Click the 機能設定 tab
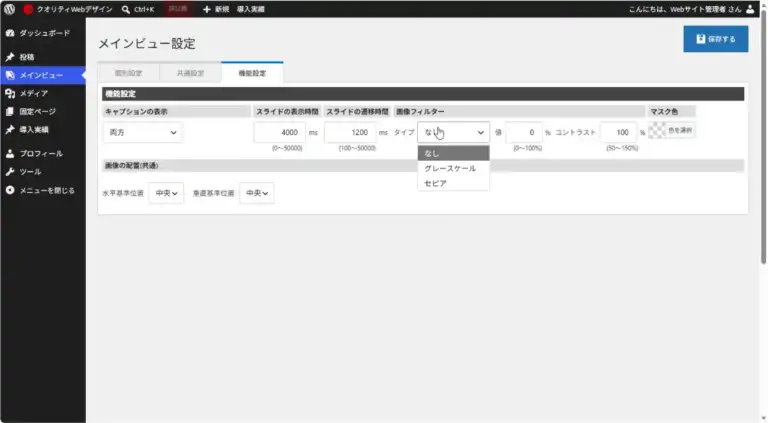 pos(252,73)
